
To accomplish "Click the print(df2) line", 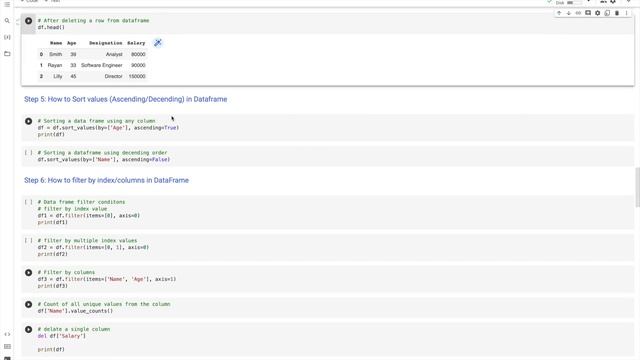I will click(53, 254).
